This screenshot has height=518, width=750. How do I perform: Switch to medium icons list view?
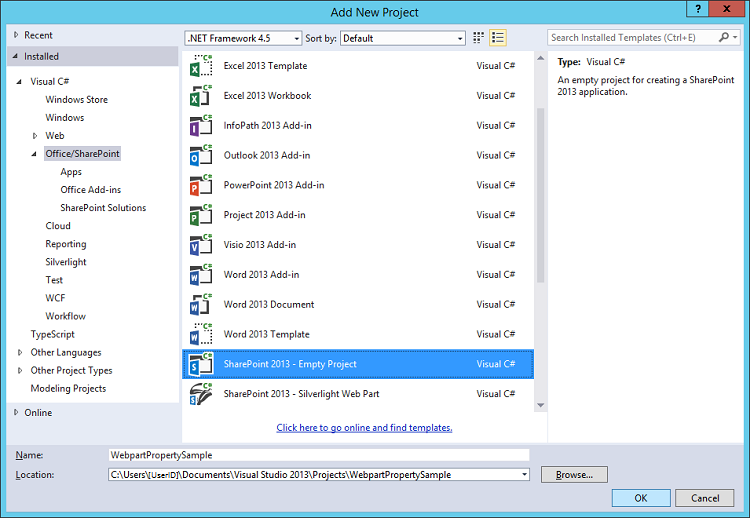497,38
